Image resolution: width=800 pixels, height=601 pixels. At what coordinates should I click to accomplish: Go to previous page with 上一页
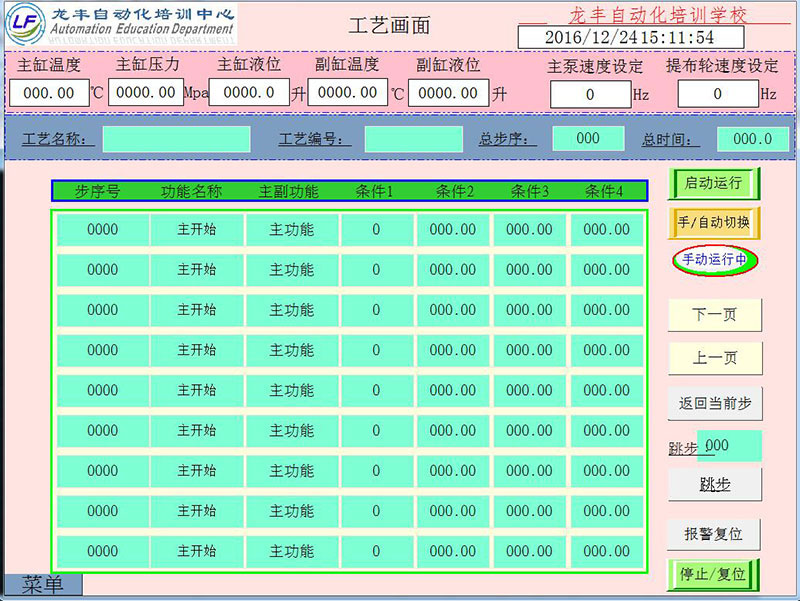(x=714, y=358)
